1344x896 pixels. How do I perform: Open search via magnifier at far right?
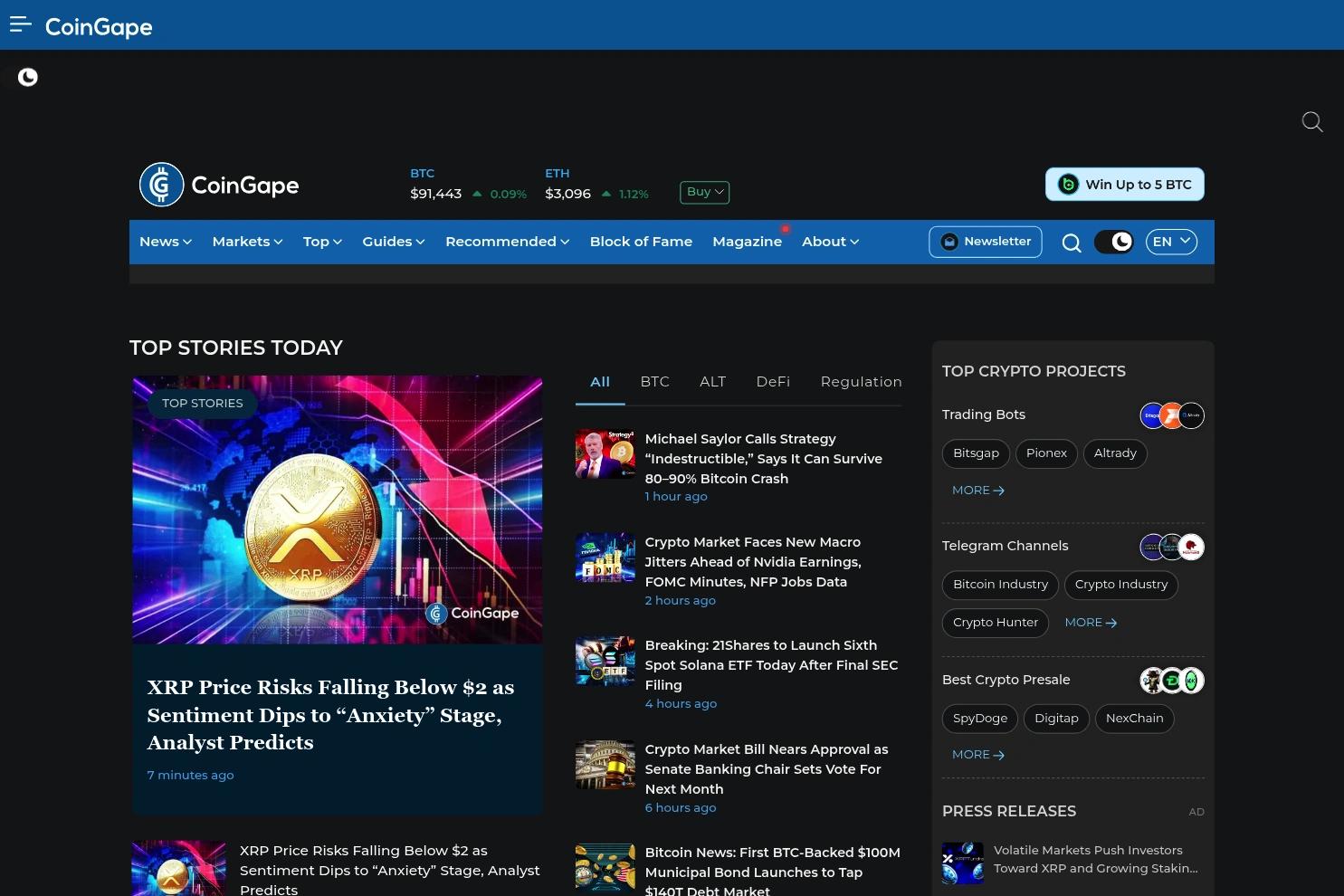click(x=1312, y=122)
